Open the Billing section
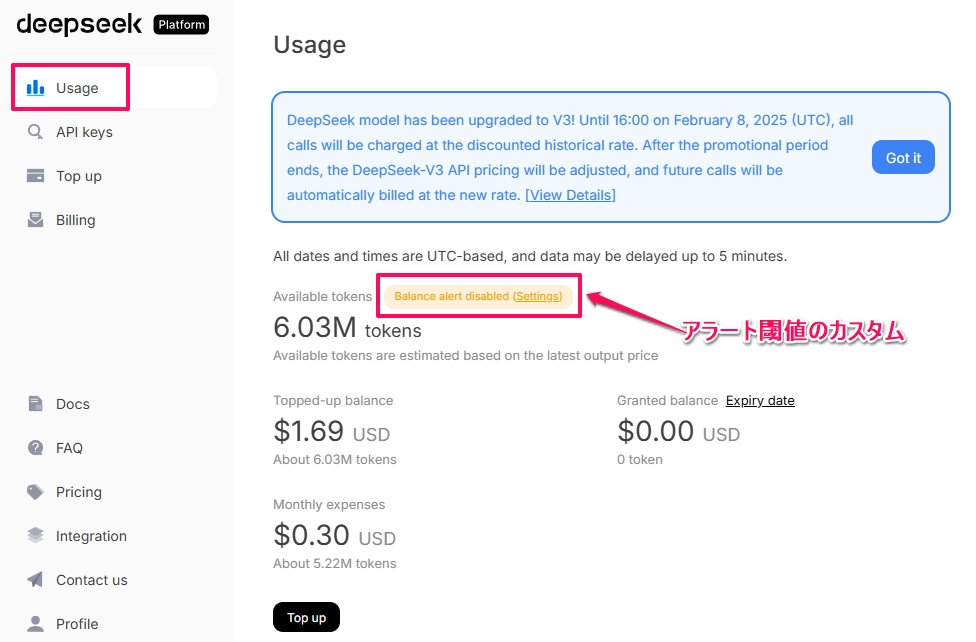 [x=115, y=220]
